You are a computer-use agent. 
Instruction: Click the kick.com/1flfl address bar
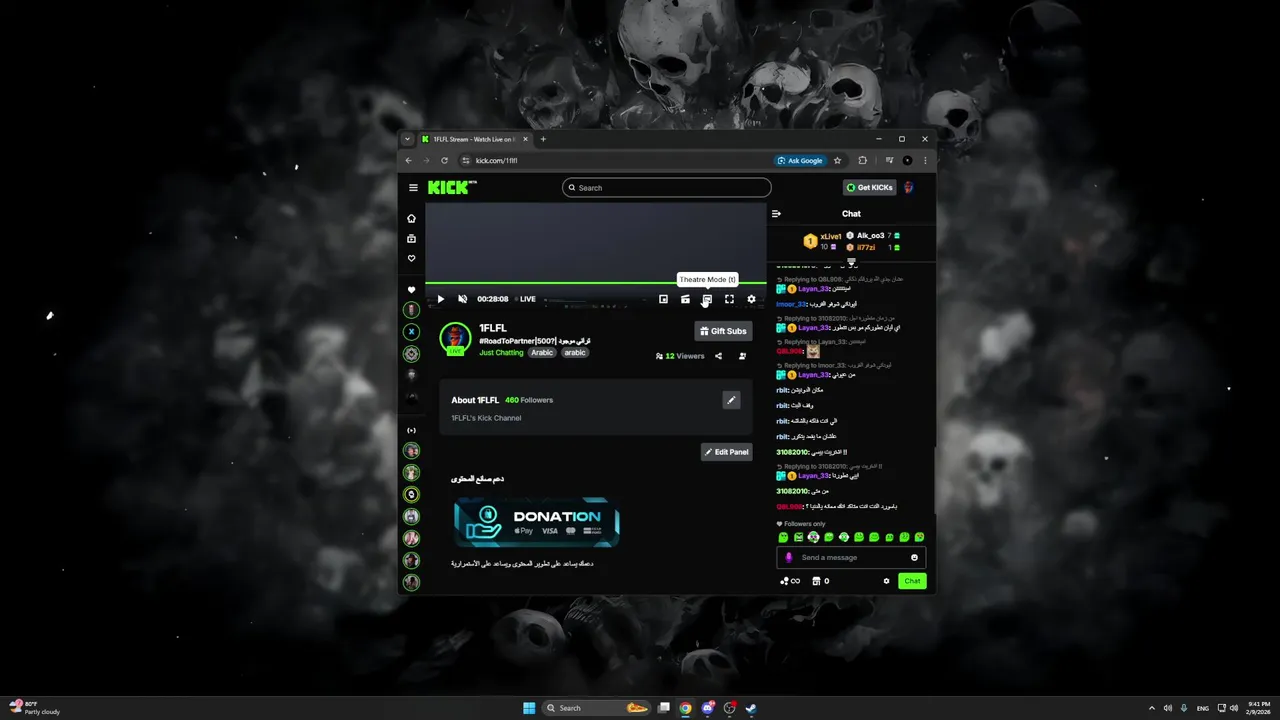pyautogui.click(x=615, y=160)
